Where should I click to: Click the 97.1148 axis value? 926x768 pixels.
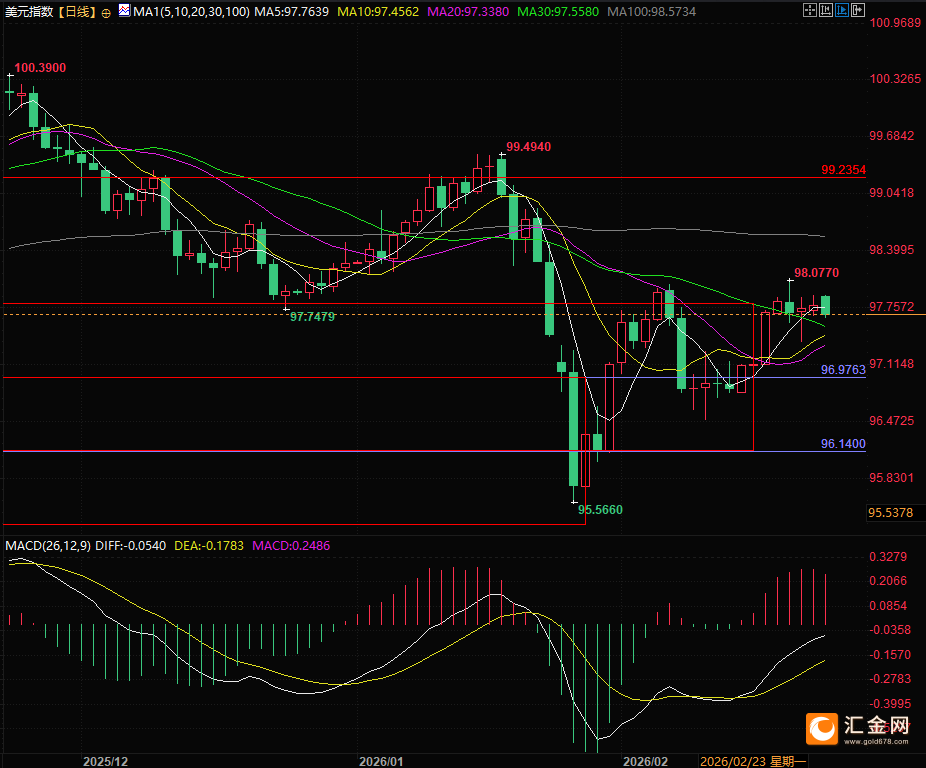tap(892, 364)
